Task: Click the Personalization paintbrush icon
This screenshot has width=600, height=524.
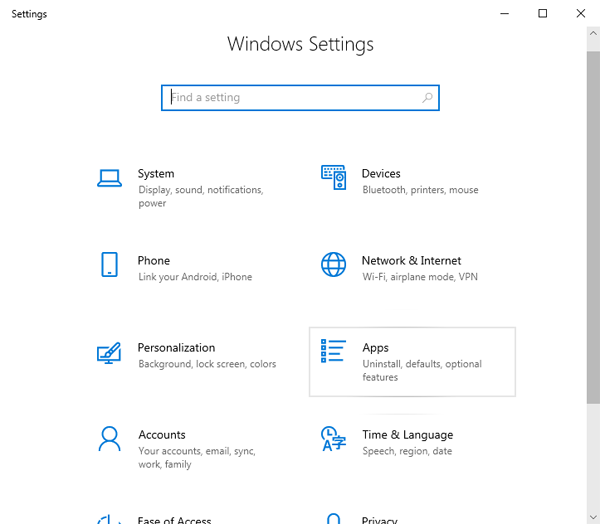Action: (x=109, y=353)
